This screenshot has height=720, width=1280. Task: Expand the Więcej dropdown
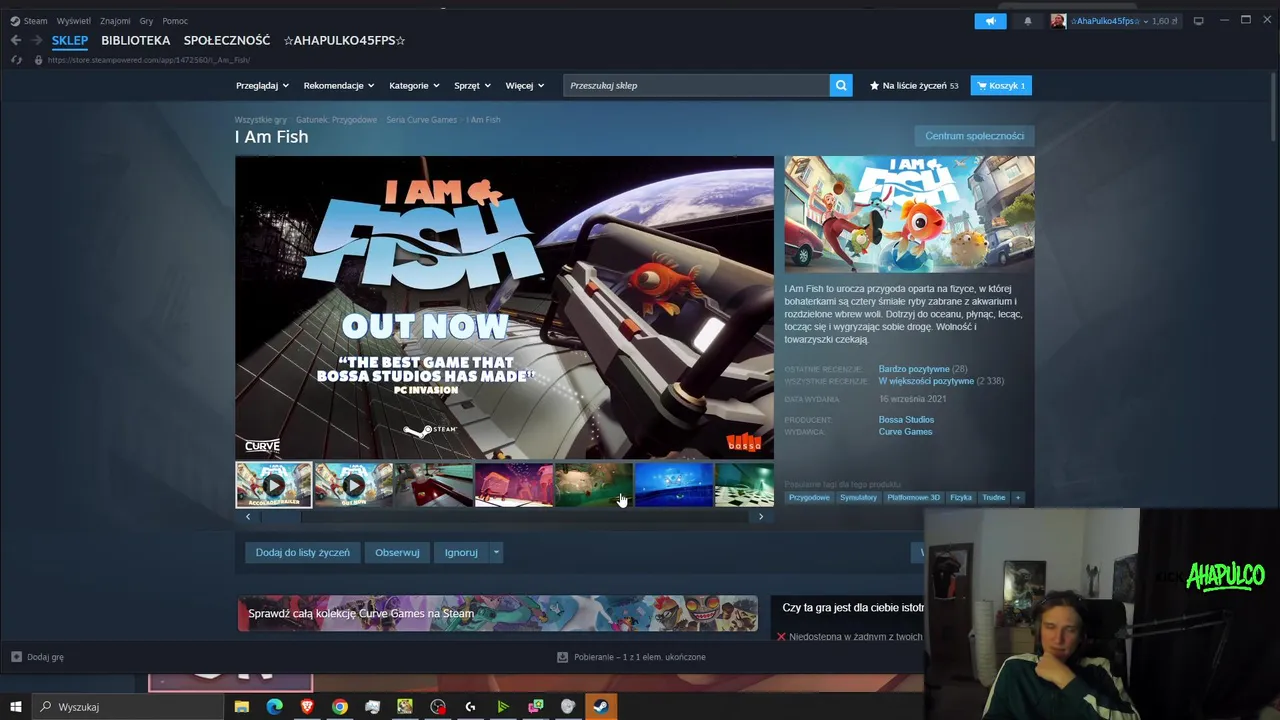click(x=525, y=86)
